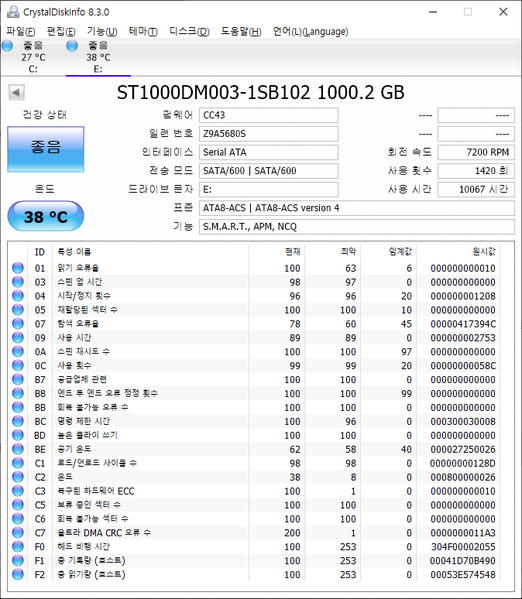The image size is (522, 599).
Task: Click the 특성 이름 column header
Action: 151,252
